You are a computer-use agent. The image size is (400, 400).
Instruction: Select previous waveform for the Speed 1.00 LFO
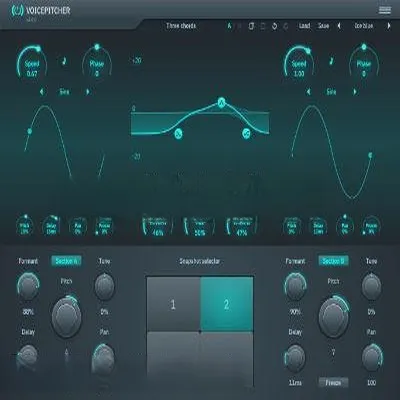[x=309, y=92]
